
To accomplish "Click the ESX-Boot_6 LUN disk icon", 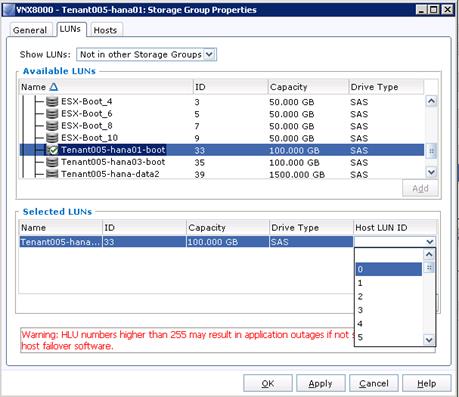I will [52, 114].
